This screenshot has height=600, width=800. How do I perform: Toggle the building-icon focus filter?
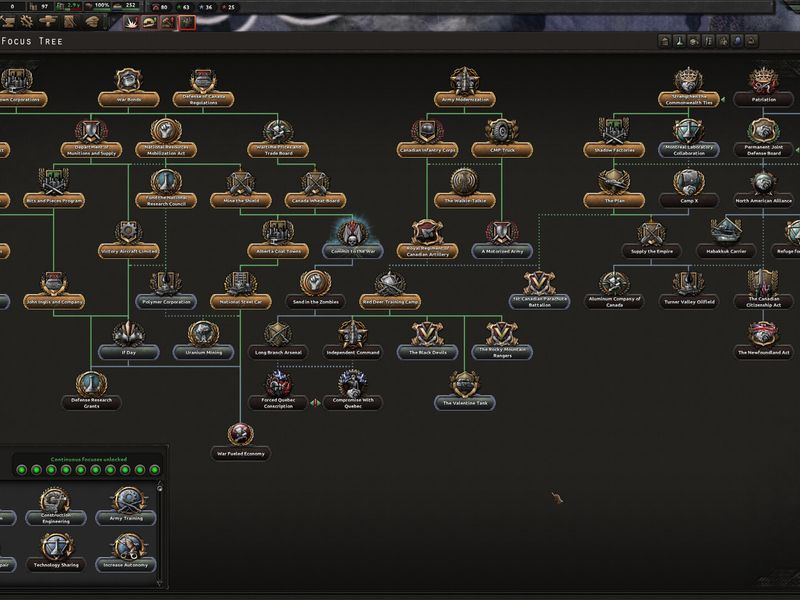coord(664,41)
